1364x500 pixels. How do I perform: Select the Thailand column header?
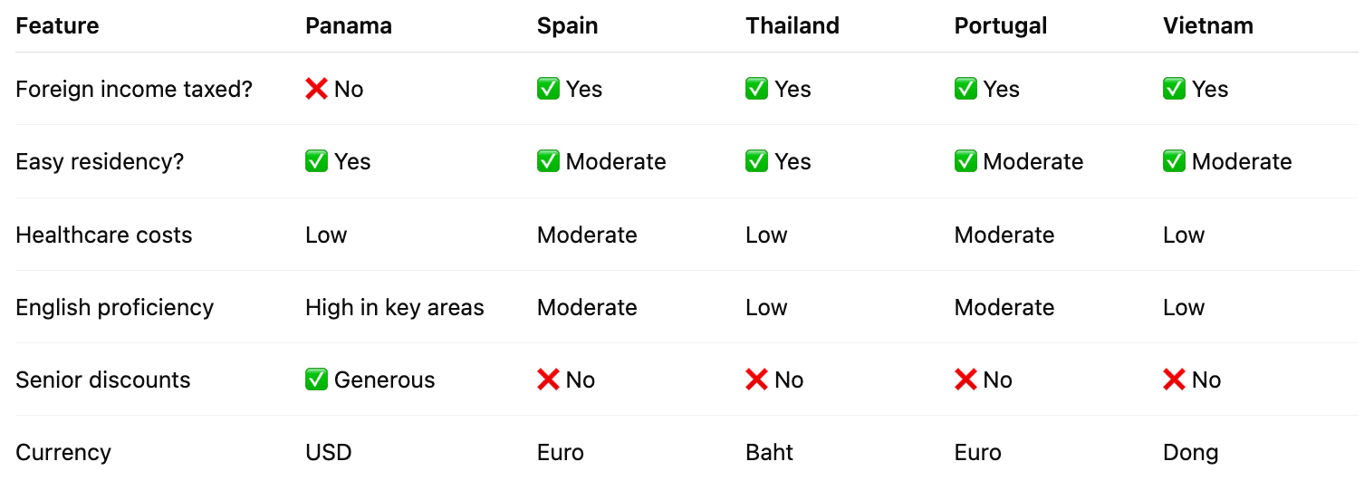click(793, 26)
